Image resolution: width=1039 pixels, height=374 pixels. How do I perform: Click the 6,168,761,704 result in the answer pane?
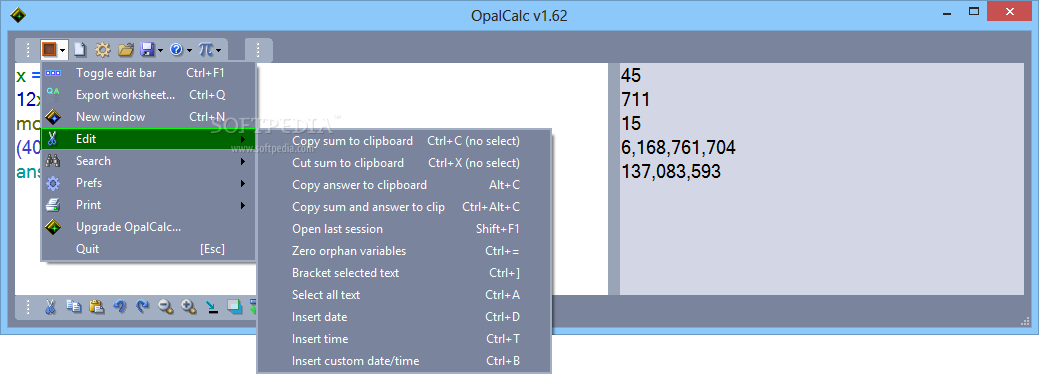(679, 147)
